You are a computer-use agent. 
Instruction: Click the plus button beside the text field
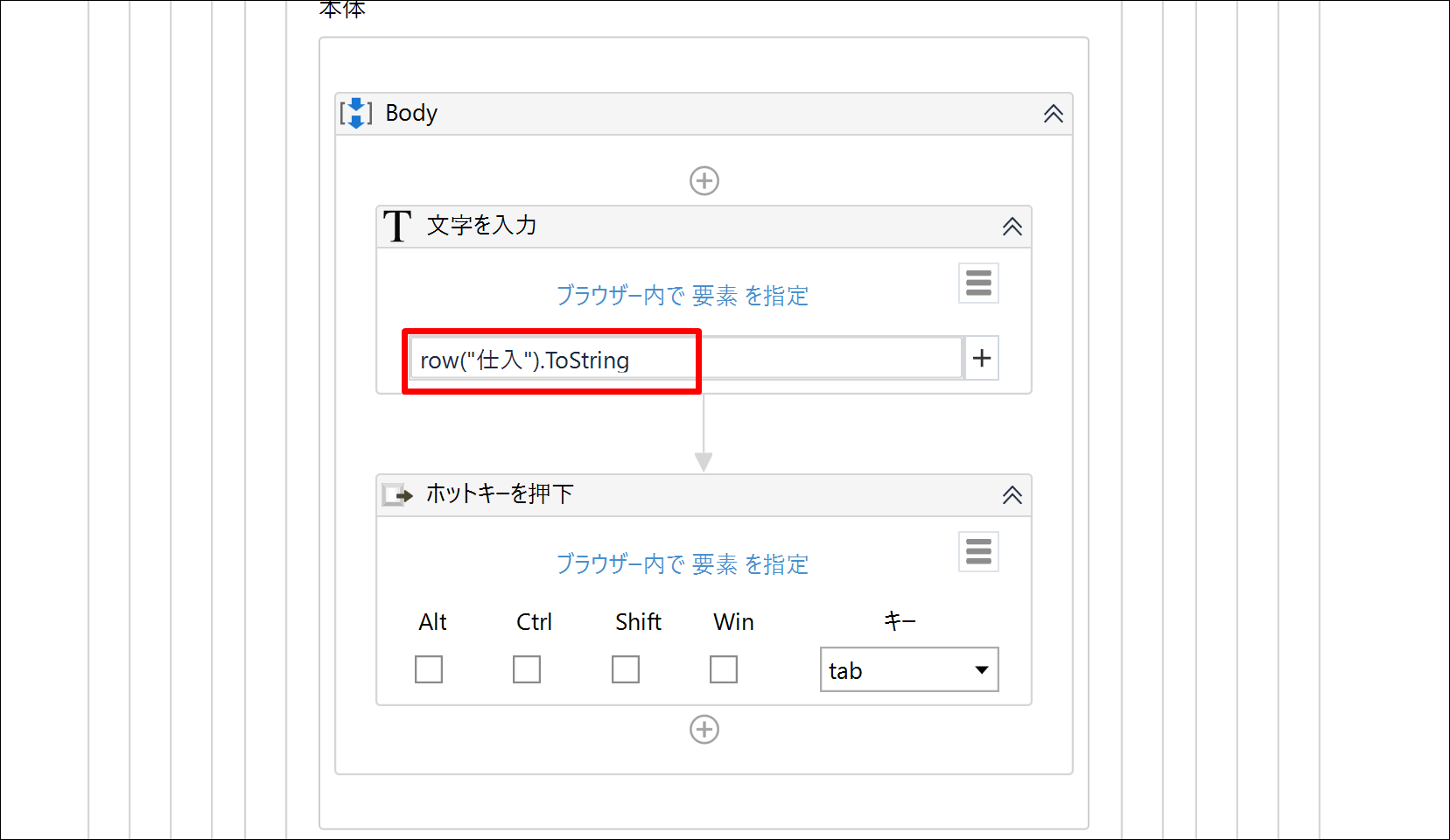click(x=982, y=358)
